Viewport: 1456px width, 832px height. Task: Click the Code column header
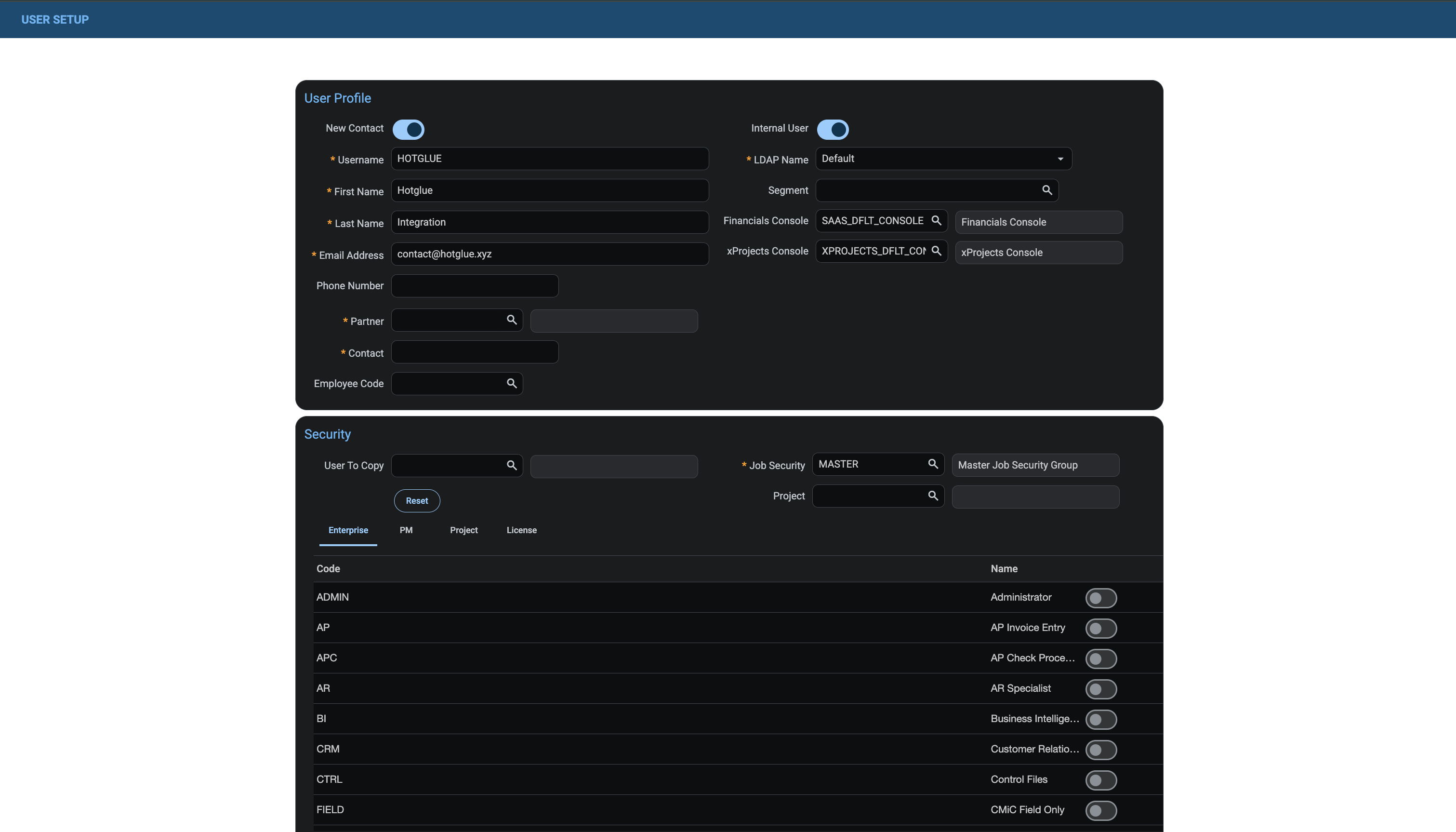point(328,569)
